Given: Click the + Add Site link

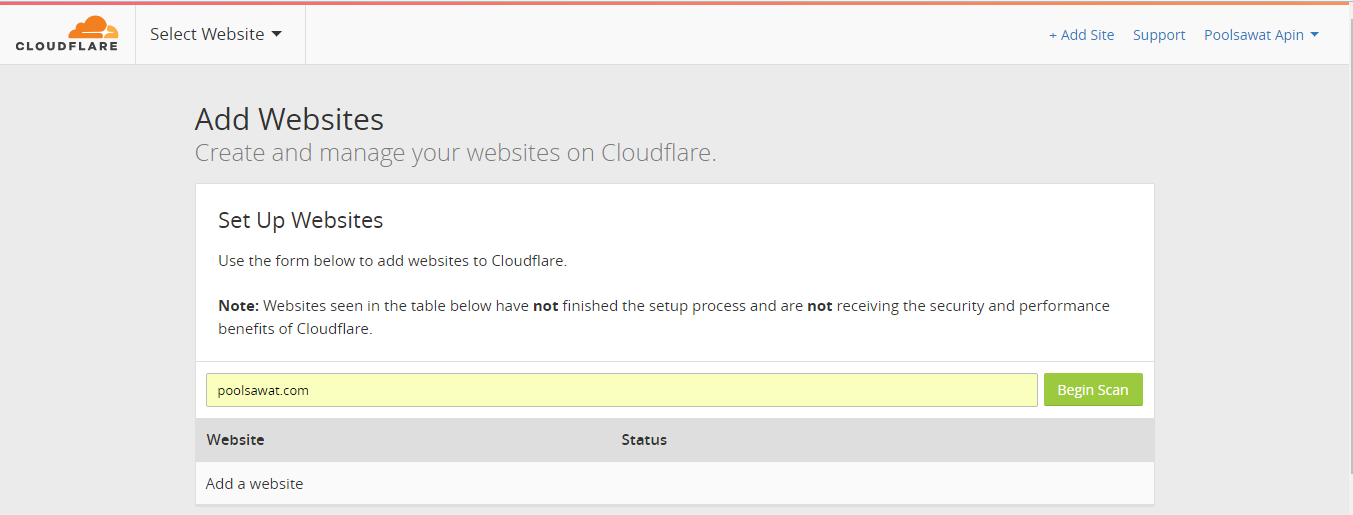Looking at the screenshot, I should pyautogui.click(x=1081, y=35).
